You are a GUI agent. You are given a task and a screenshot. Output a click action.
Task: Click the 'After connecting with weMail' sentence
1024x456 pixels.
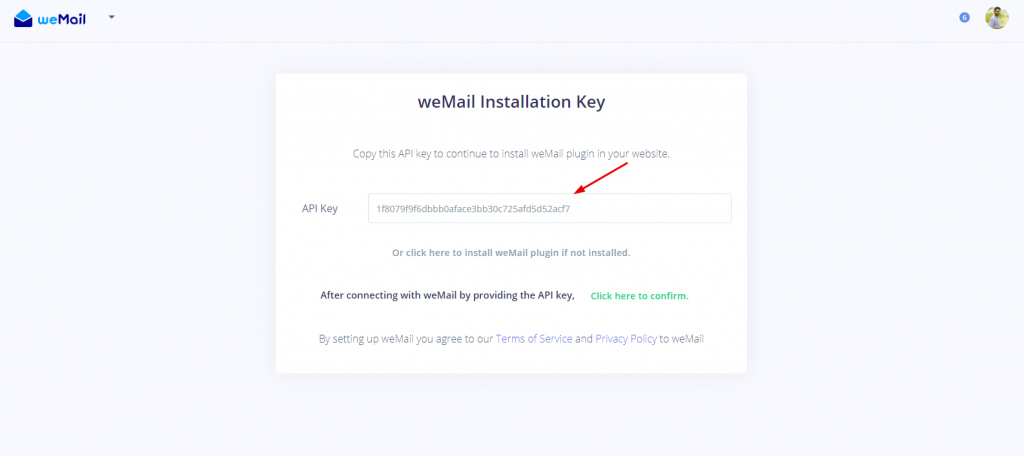447,295
